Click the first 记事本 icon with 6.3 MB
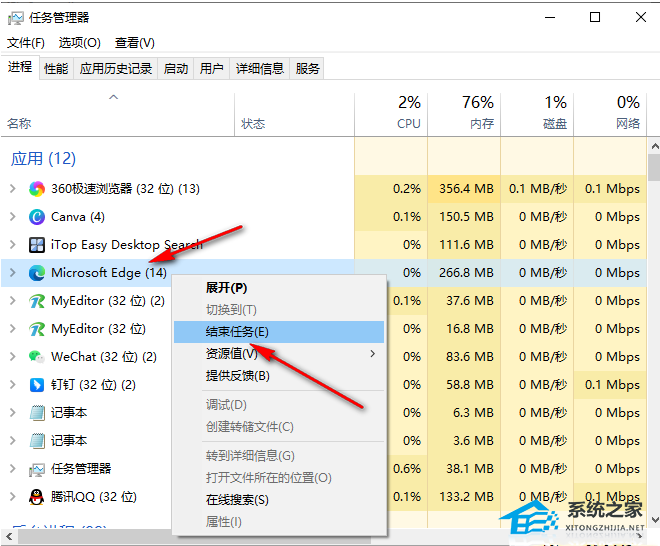The height and width of the screenshot is (546, 660). pos(37,413)
